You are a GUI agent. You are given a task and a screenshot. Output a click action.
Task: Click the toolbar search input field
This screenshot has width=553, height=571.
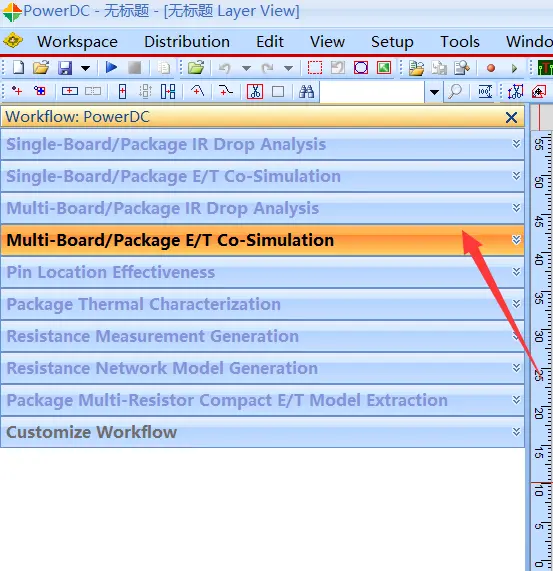pyautogui.click(x=372, y=92)
